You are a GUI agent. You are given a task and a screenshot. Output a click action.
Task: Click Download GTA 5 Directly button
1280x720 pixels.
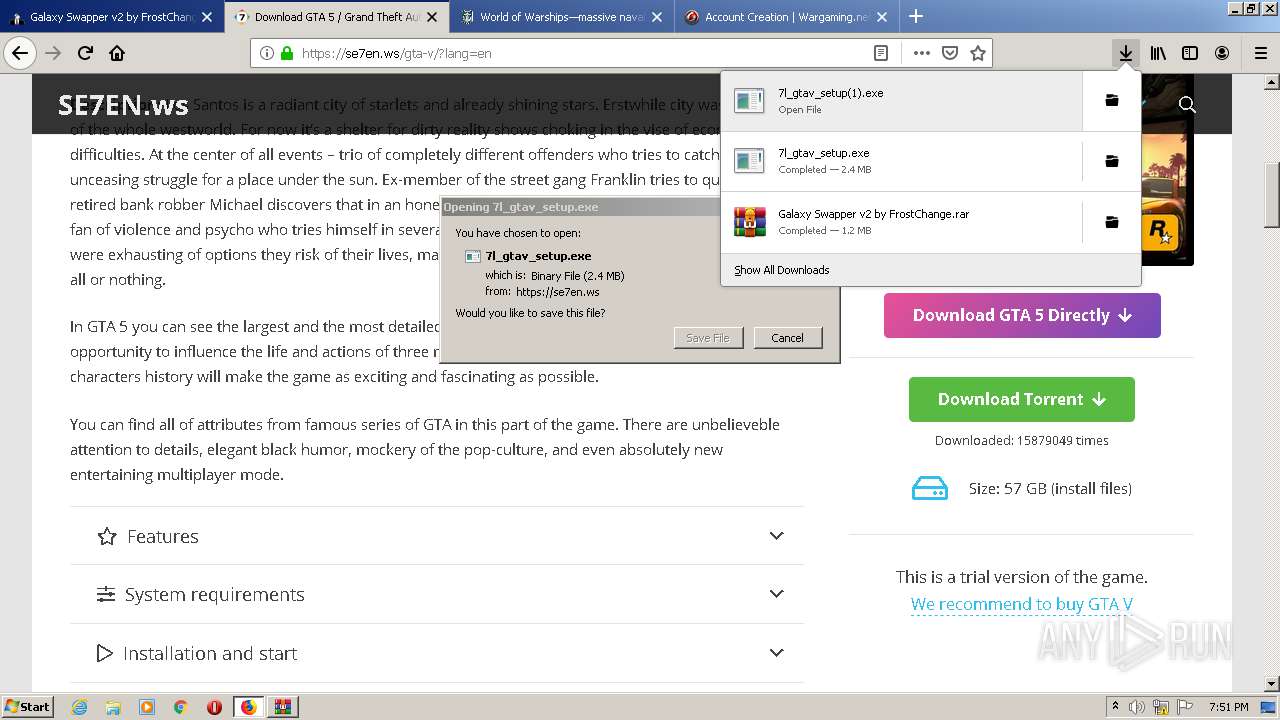pos(1022,315)
